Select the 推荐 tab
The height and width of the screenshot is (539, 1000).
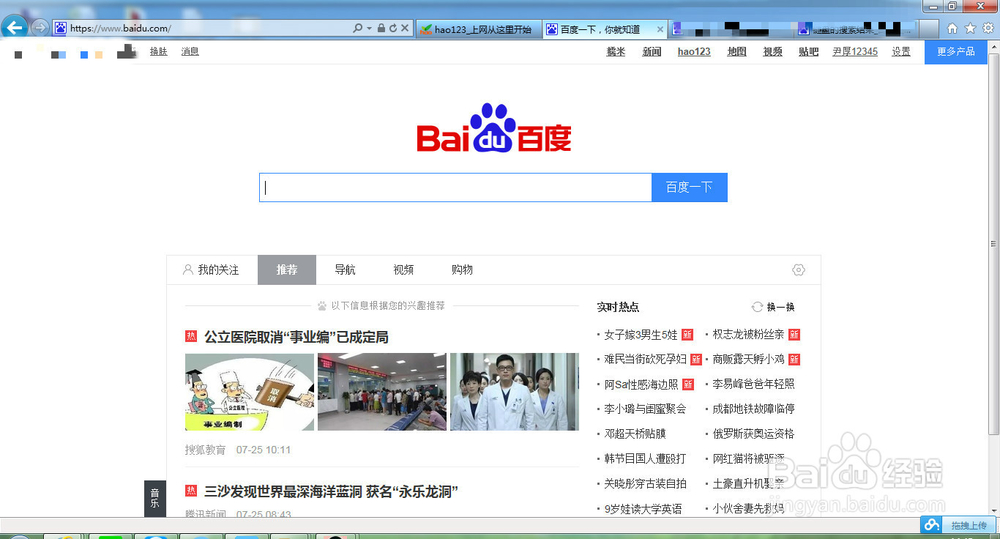click(x=286, y=270)
